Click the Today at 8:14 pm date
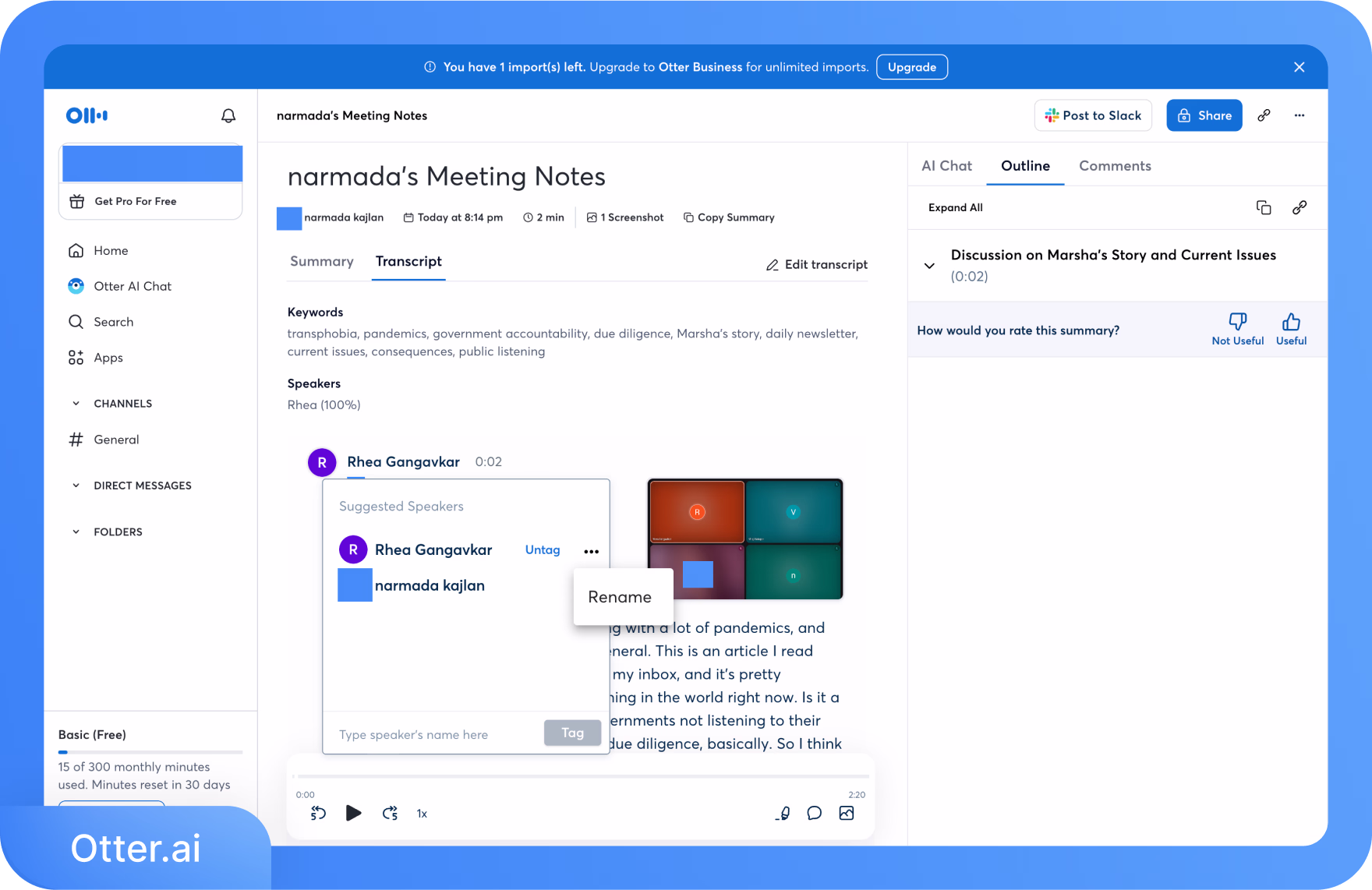 coord(453,217)
